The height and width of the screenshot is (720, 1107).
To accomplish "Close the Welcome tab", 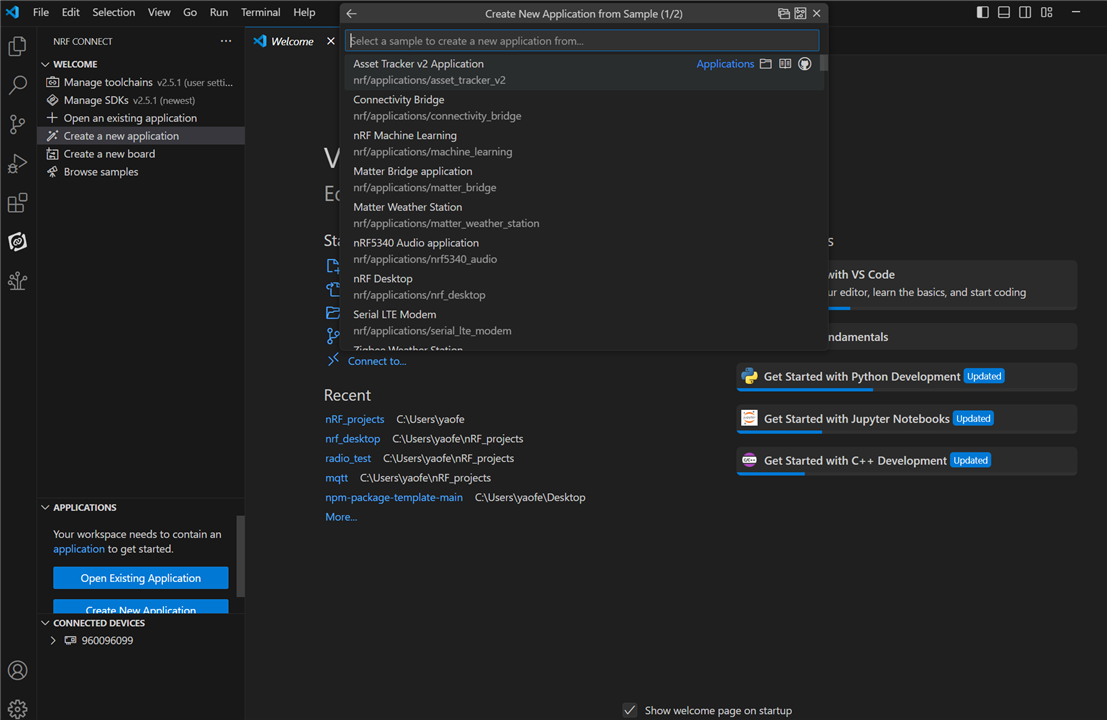I will tap(330, 41).
